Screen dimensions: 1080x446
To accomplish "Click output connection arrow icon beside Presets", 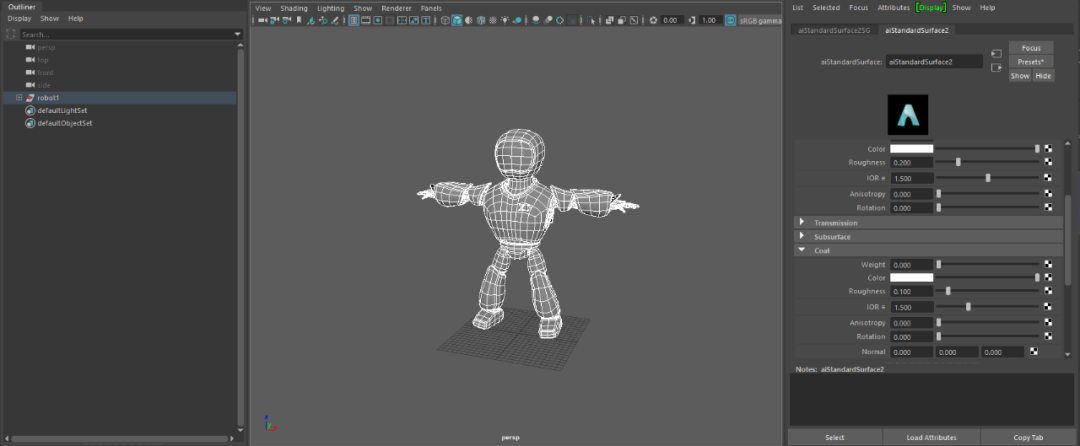I will tap(996, 67).
